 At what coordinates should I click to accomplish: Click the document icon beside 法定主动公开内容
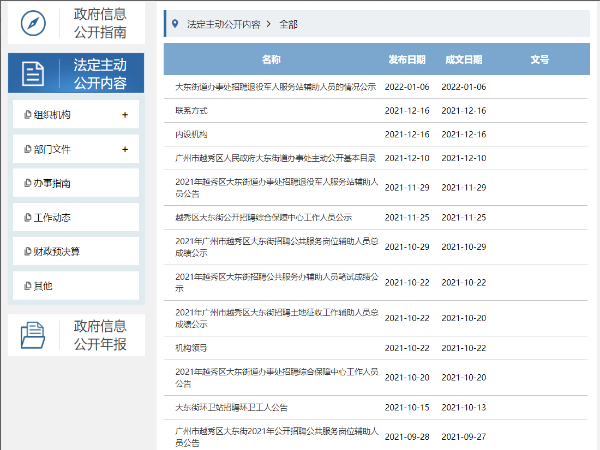[34, 73]
